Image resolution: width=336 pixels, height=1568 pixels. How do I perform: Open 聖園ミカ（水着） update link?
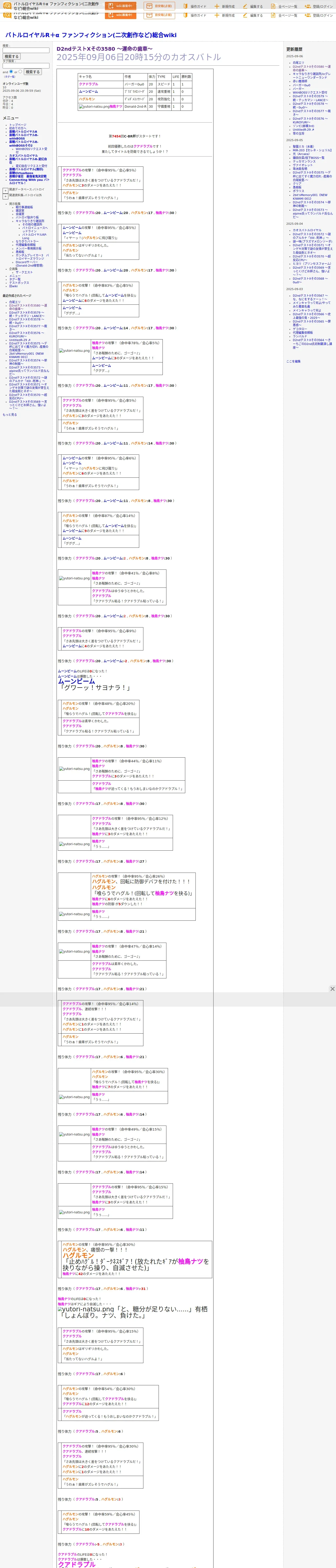(x=304, y=147)
